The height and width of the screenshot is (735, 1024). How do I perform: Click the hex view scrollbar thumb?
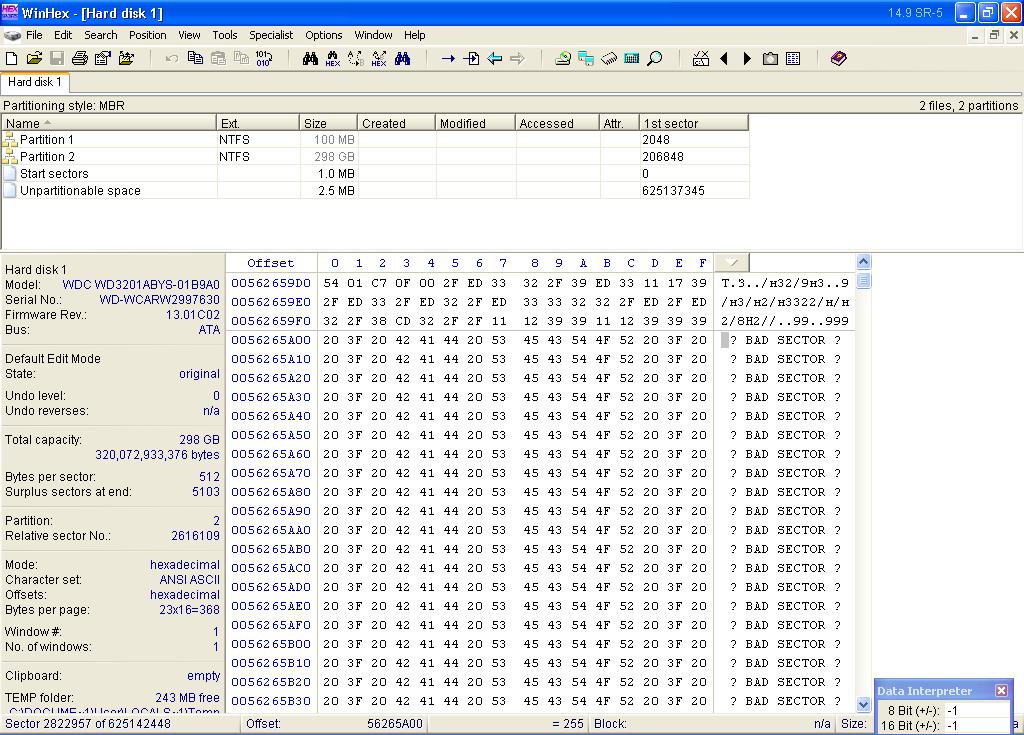(x=863, y=281)
